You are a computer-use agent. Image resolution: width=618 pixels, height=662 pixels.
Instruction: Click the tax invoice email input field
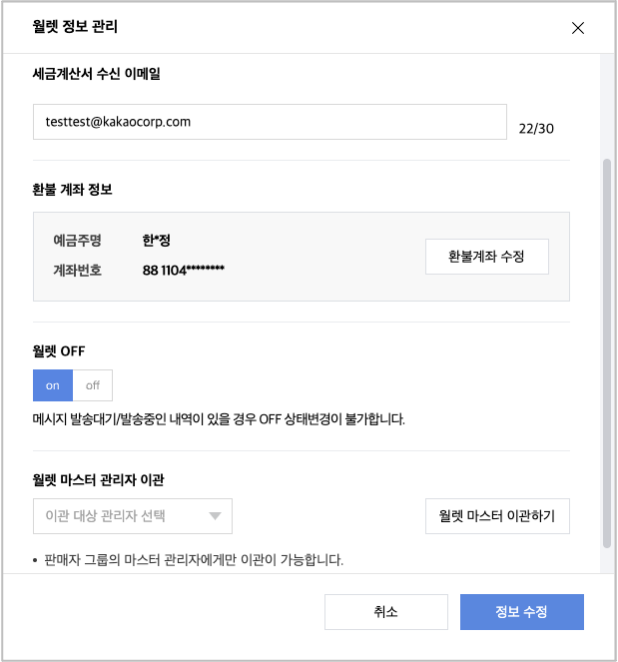[269, 123]
